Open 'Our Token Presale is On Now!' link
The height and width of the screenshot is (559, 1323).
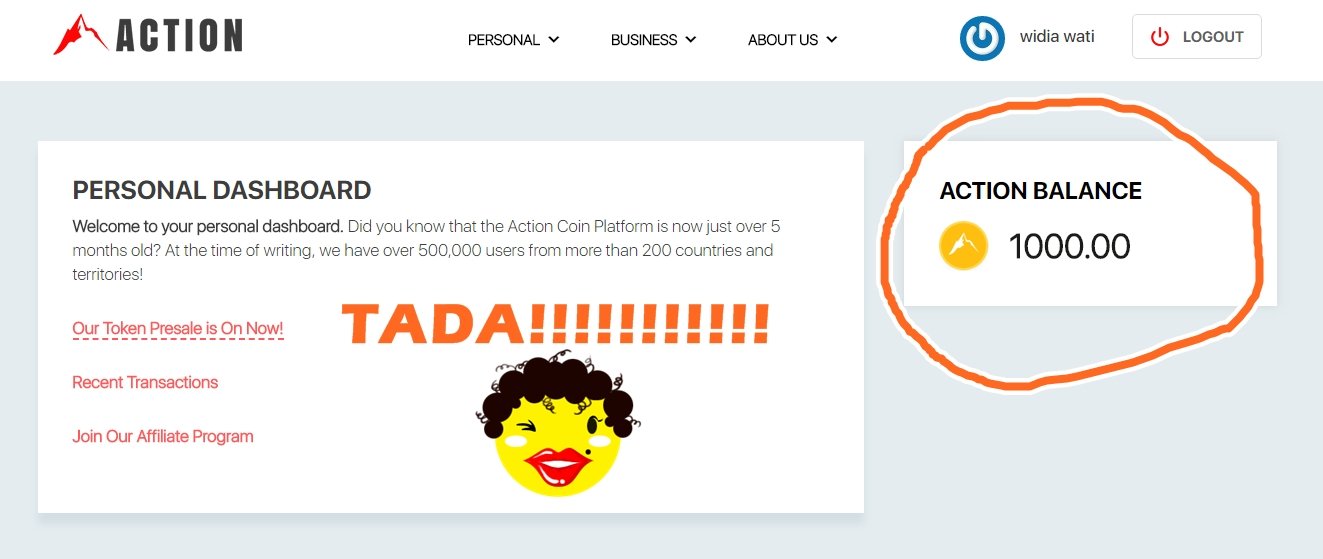178,328
